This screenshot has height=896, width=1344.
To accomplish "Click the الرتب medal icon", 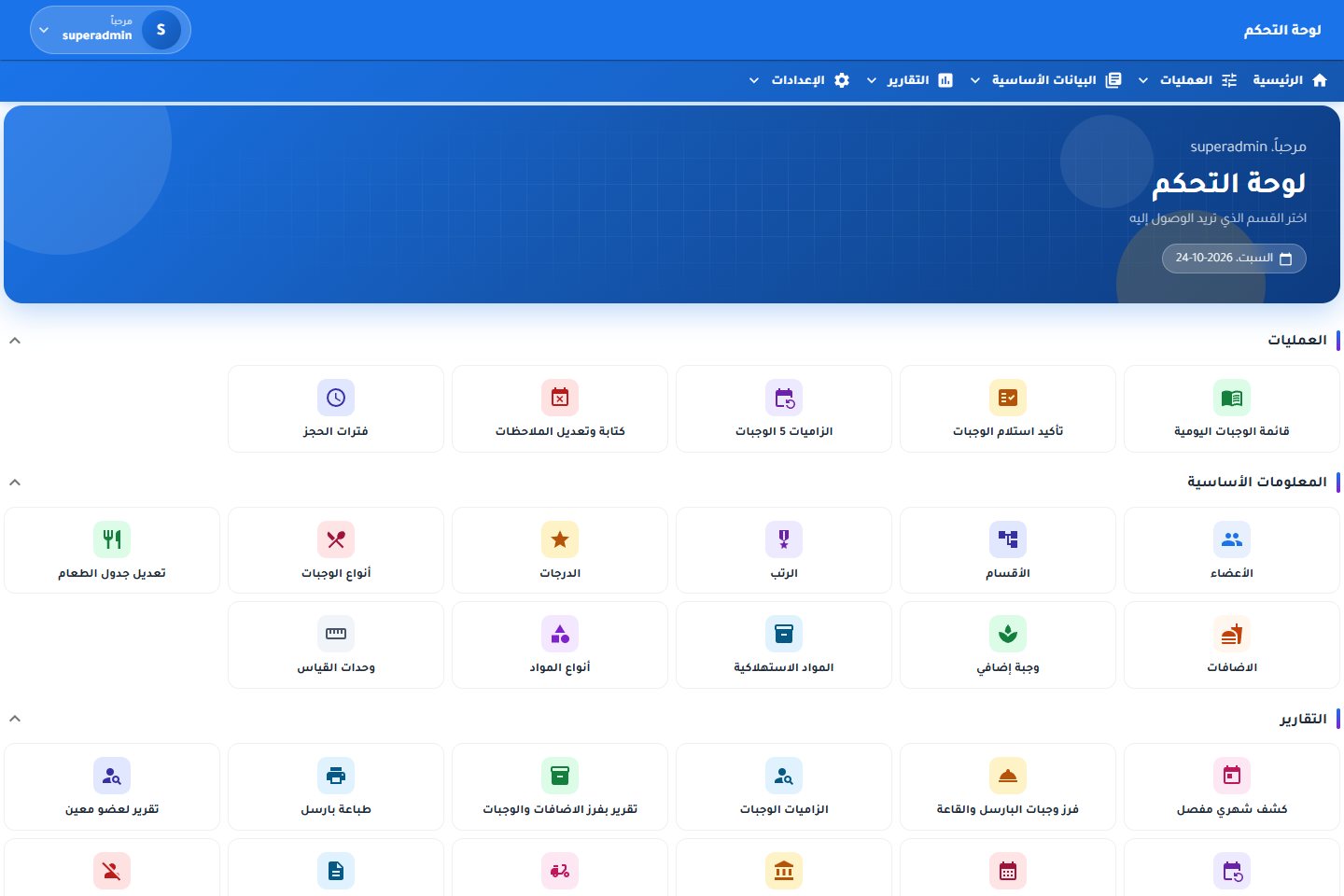I will click(x=784, y=539).
